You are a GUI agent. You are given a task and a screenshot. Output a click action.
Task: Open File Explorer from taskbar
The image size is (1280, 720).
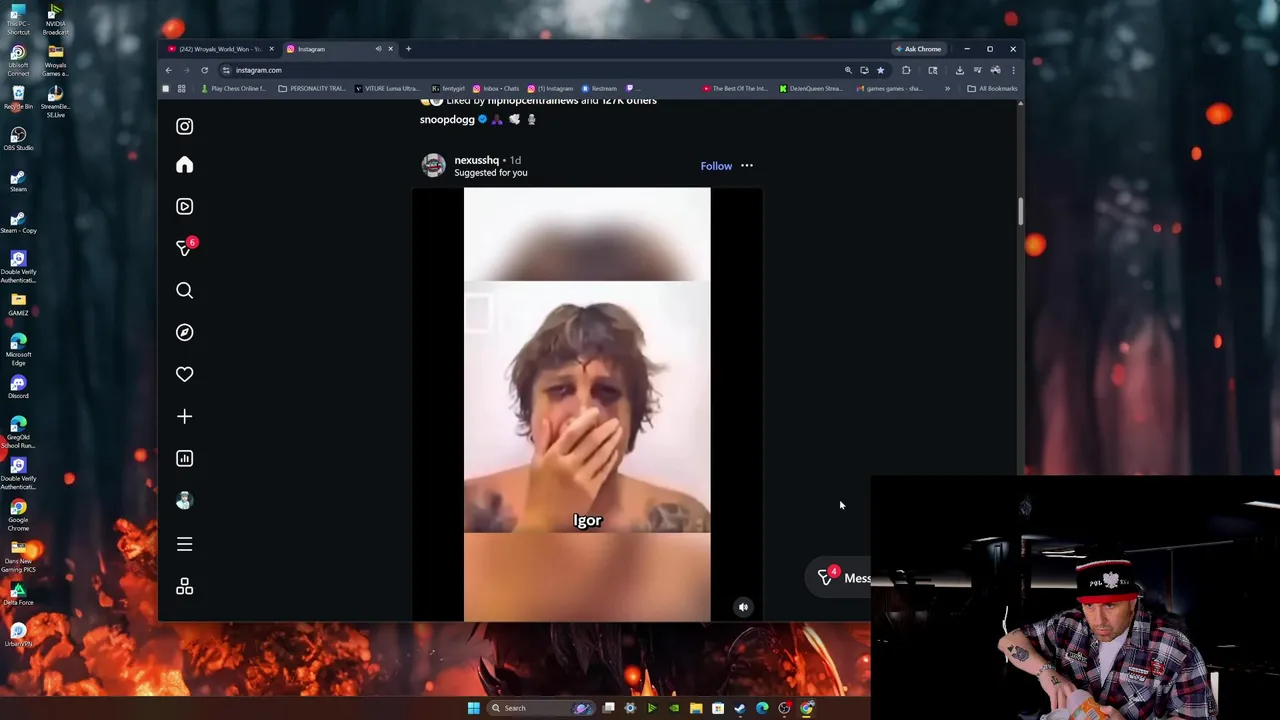pos(696,708)
